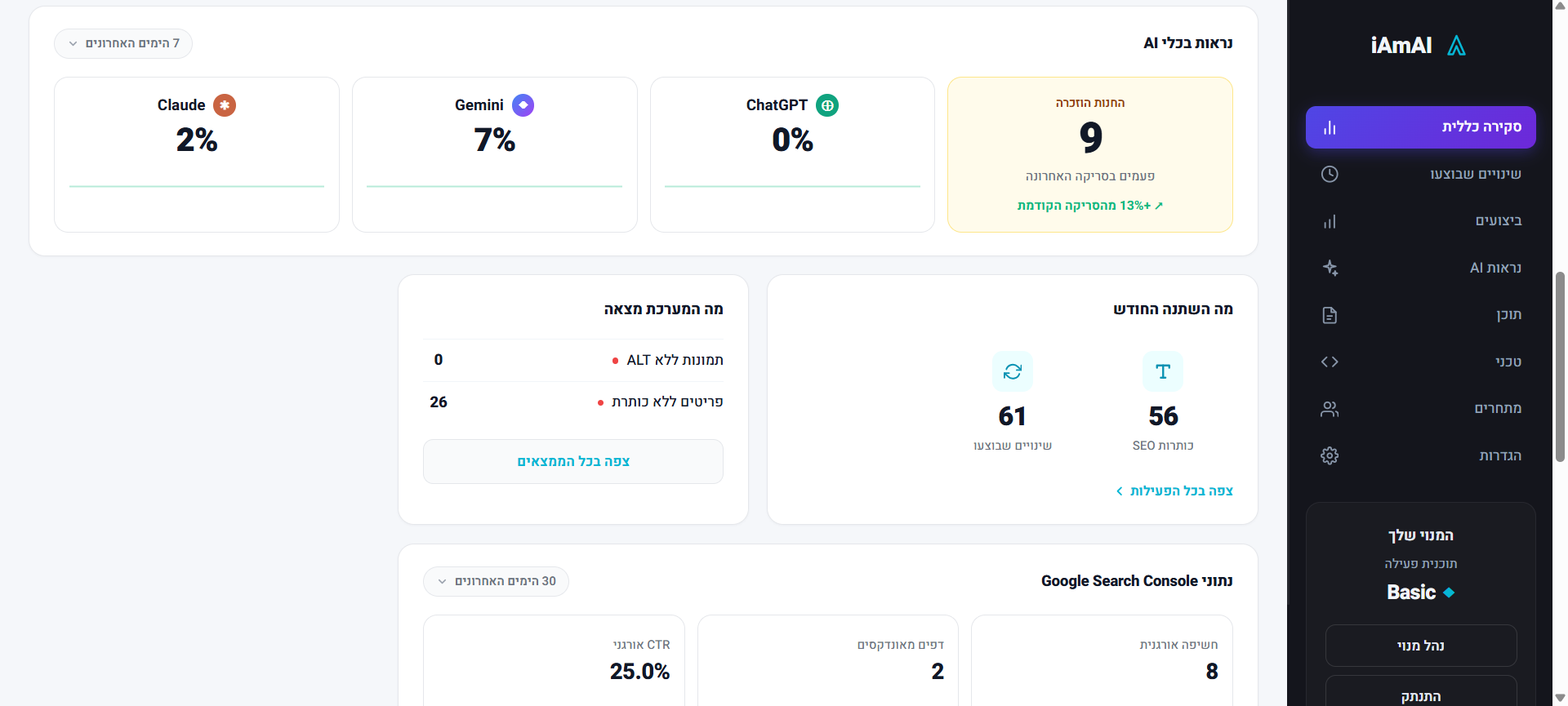The image size is (1568, 706).
Task: Click the Basic plan name
Action: point(1411,593)
